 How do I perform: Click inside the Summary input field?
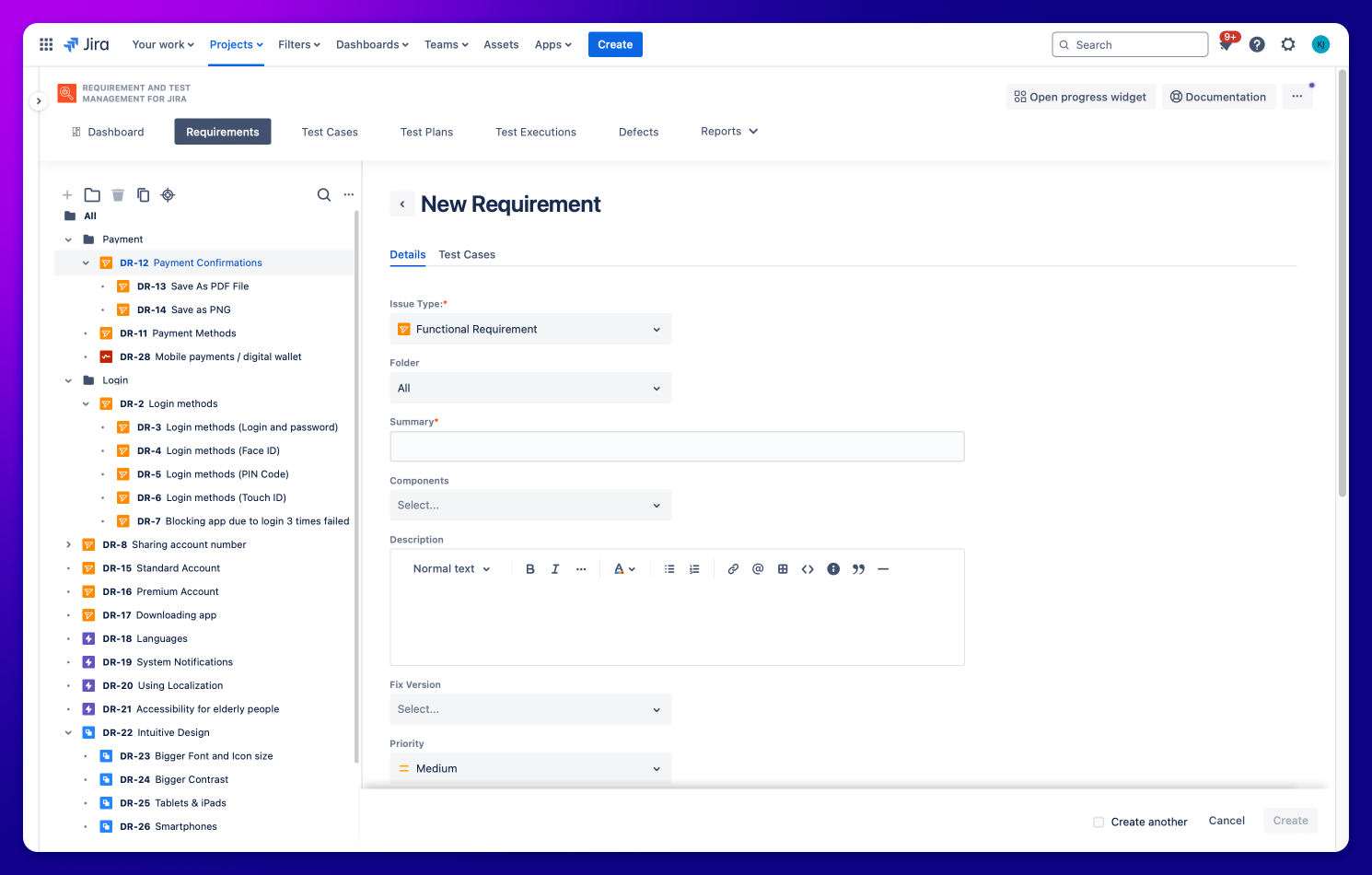pos(677,446)
